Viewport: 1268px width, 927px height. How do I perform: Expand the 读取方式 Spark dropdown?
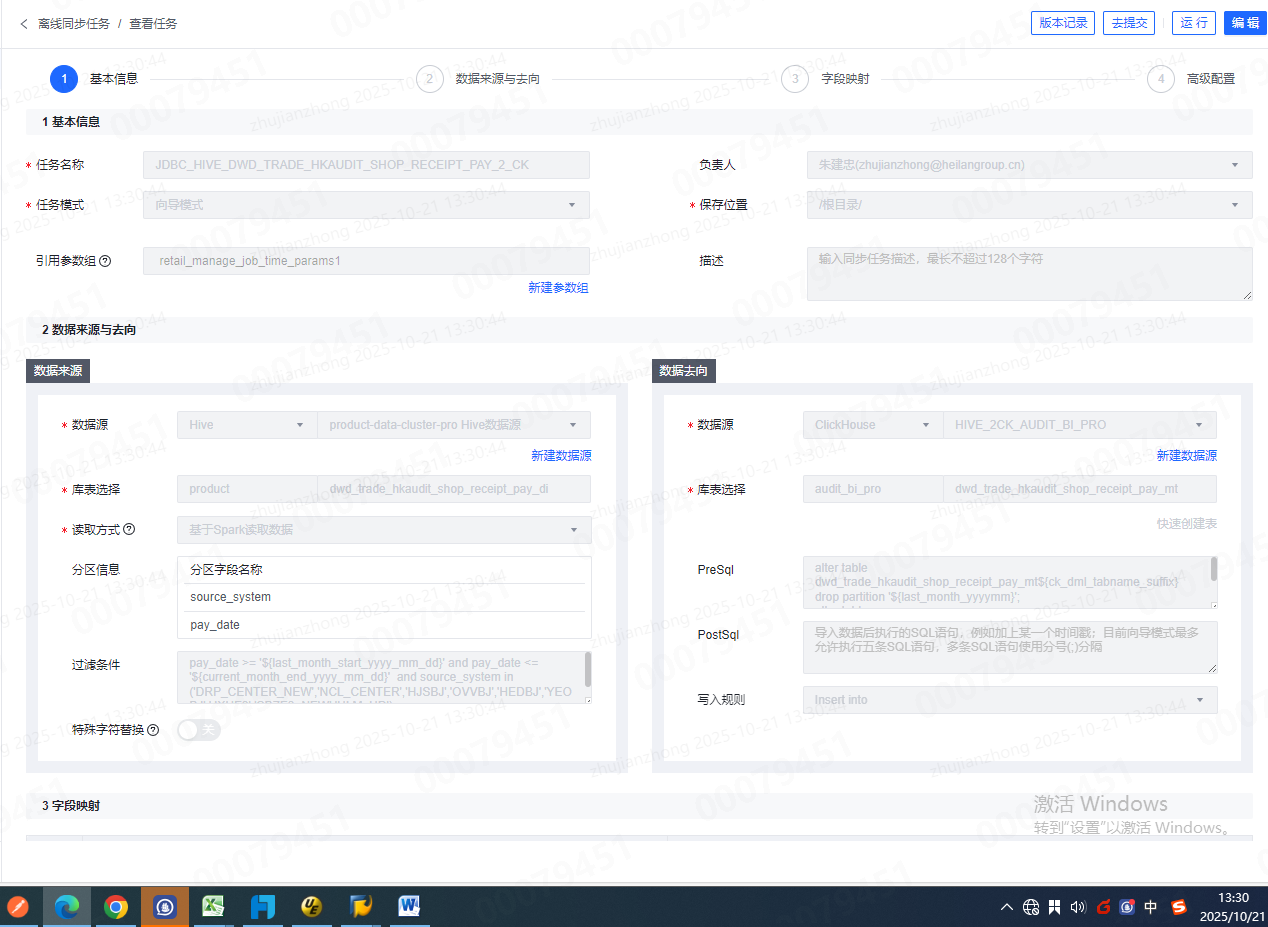[384, 530]
